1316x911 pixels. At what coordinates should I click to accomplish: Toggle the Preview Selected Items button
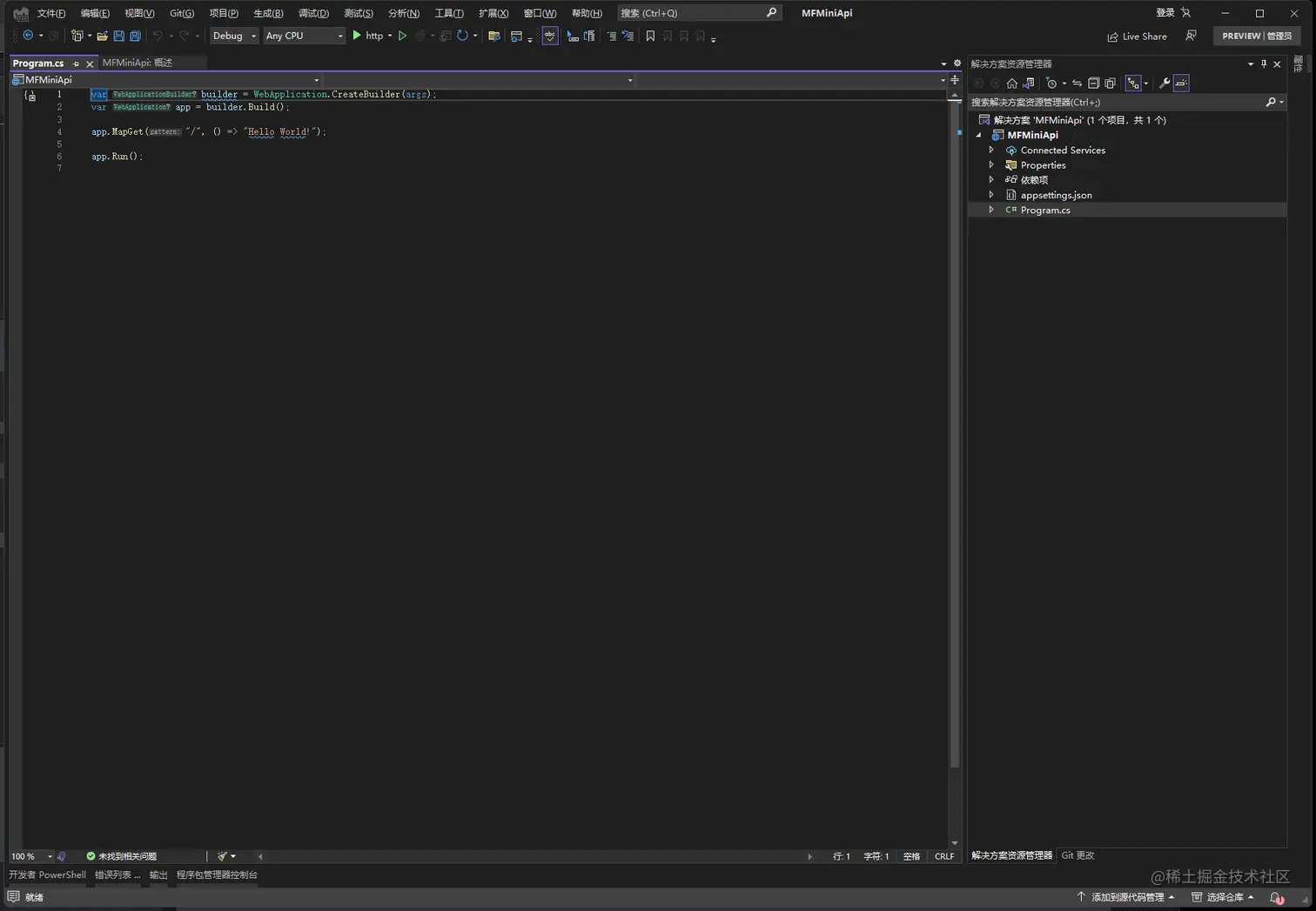tap(1181, 84)
